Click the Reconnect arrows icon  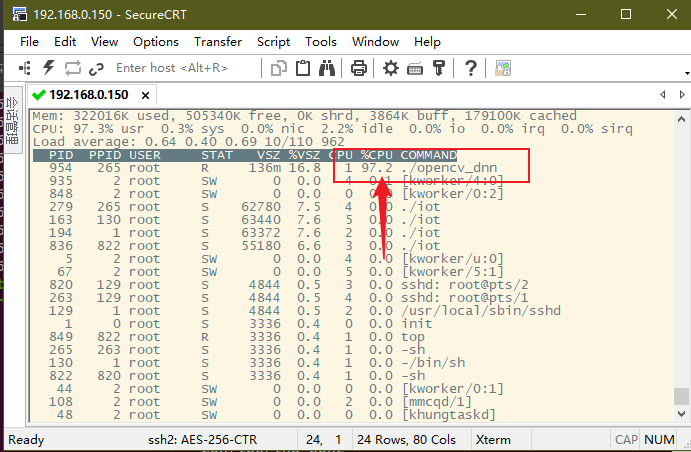click(x=73, y=68)
